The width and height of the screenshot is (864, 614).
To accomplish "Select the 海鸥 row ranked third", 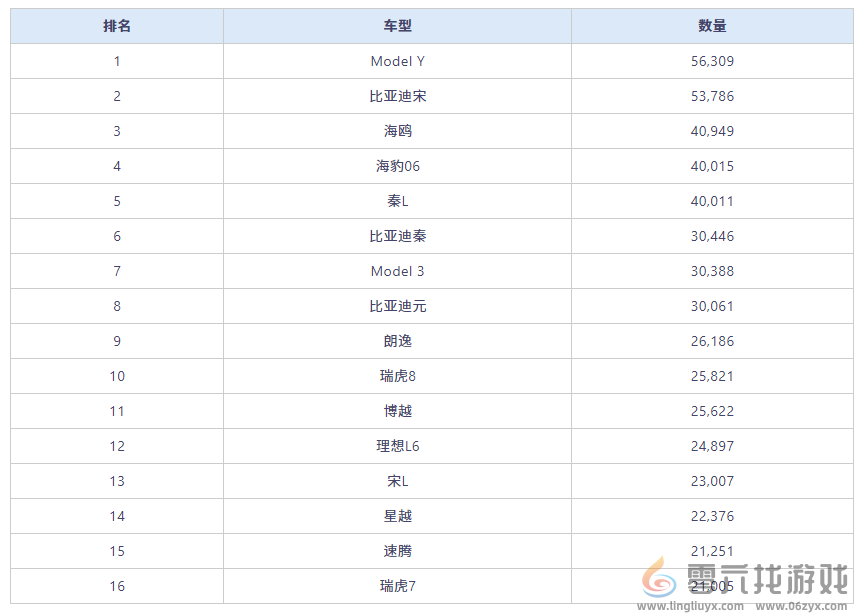I will click(x=398, y=131).
